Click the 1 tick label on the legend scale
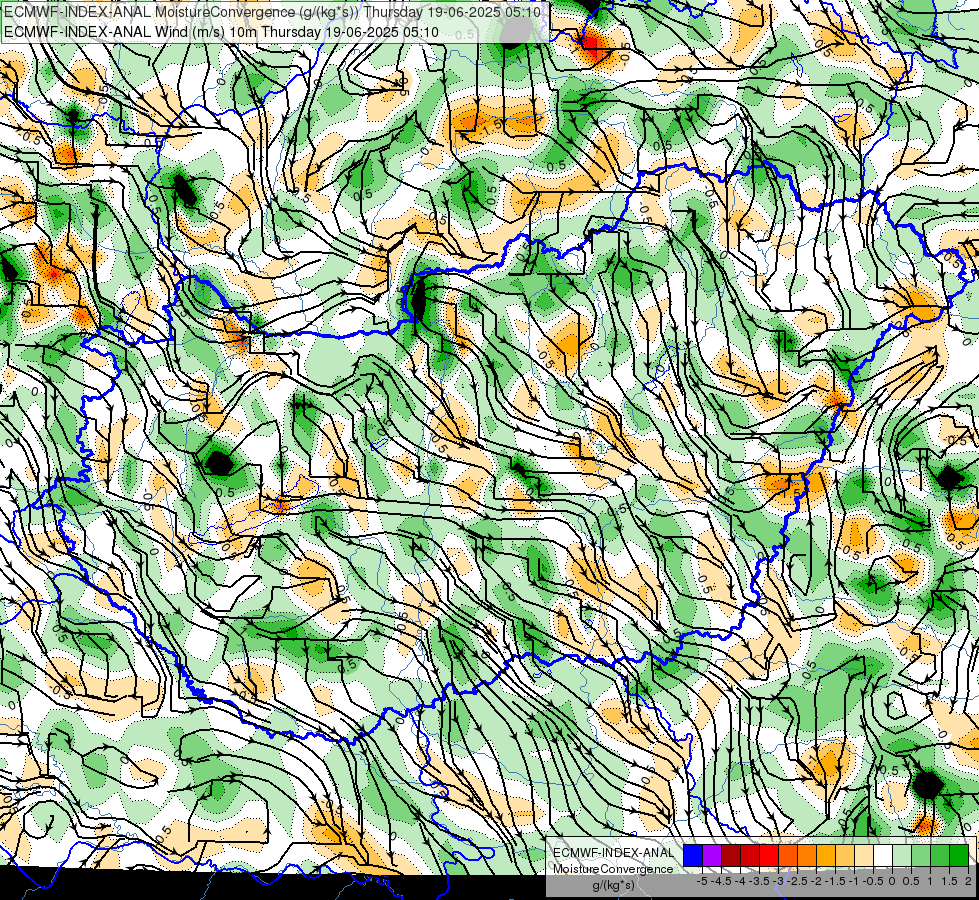 [x=930, y=881]
